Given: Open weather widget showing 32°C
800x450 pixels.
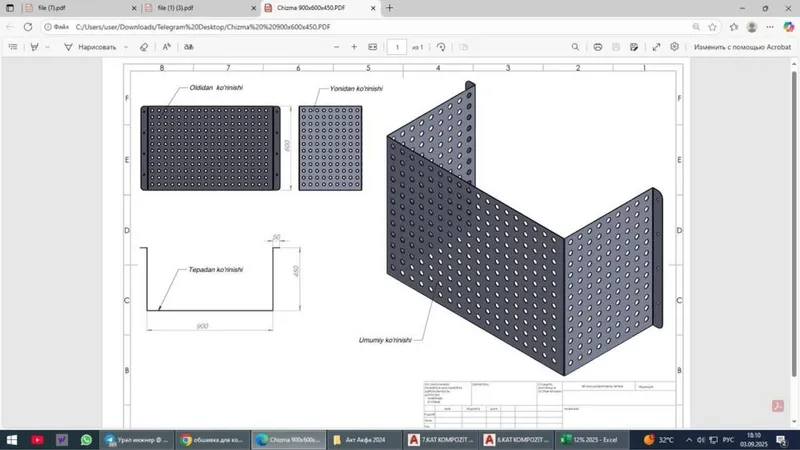Looking at the screenshot, I should point(658,440).
